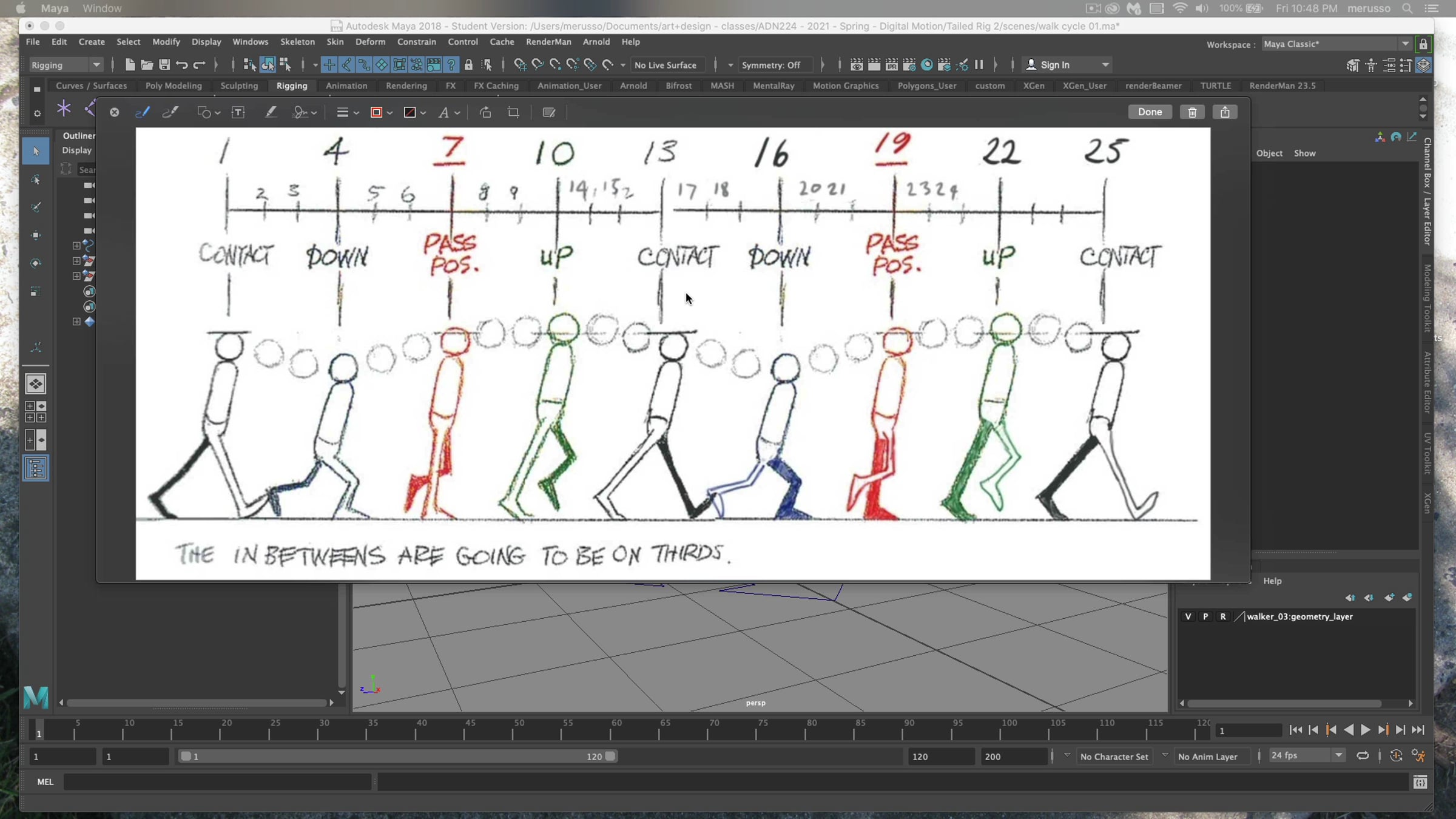1456x819 pixels.
Task: Toggle Symmetry off setting in the toolbar
Action: [x=775, y=65]
